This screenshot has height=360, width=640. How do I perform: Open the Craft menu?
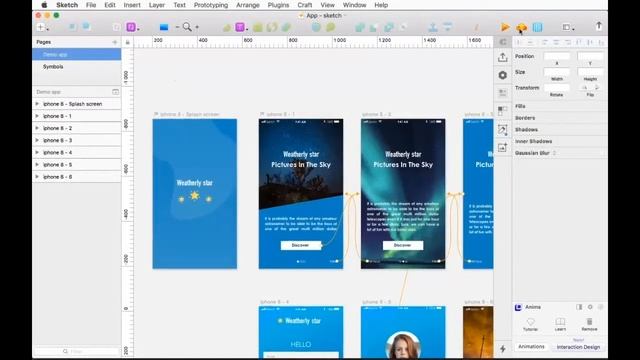tap(304, 5)
